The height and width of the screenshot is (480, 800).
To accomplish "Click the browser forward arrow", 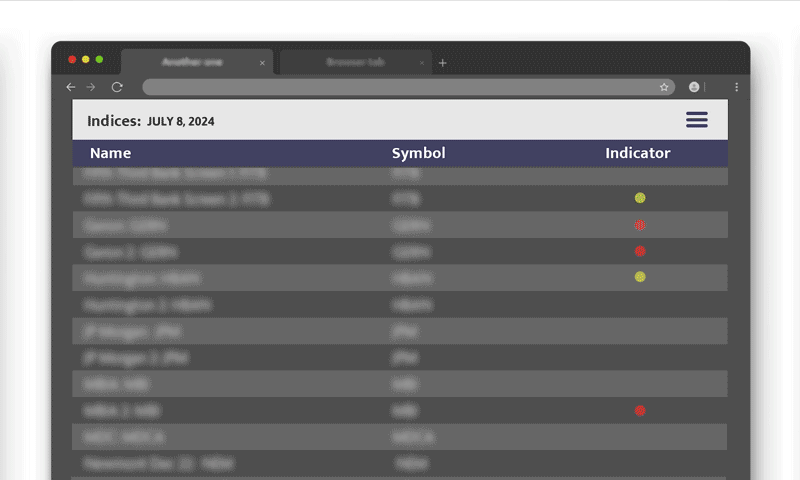I will (91, 88).
